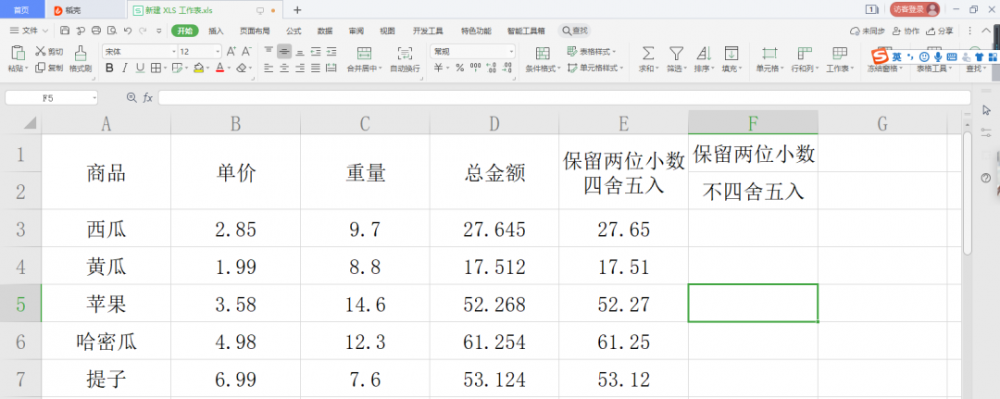Click the Wrap Text (自动换行) icon

click(x=404, y=53)
